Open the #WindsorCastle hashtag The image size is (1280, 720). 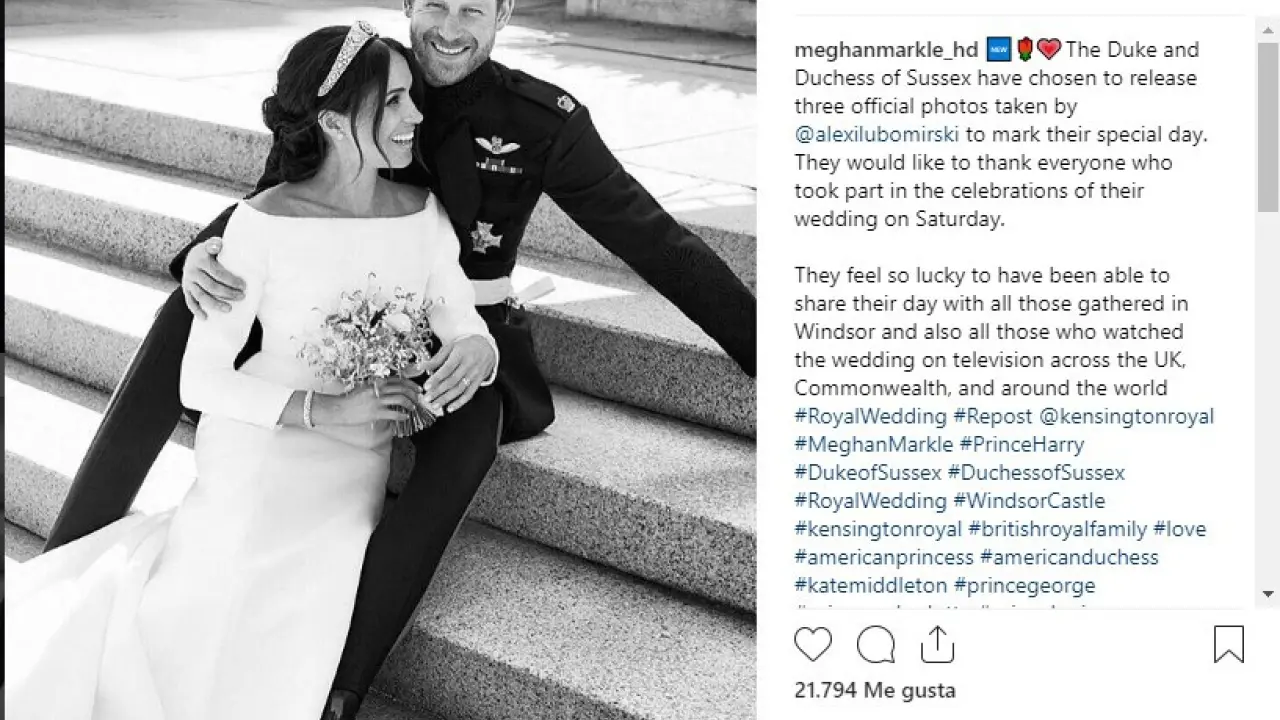[1029, 500]
